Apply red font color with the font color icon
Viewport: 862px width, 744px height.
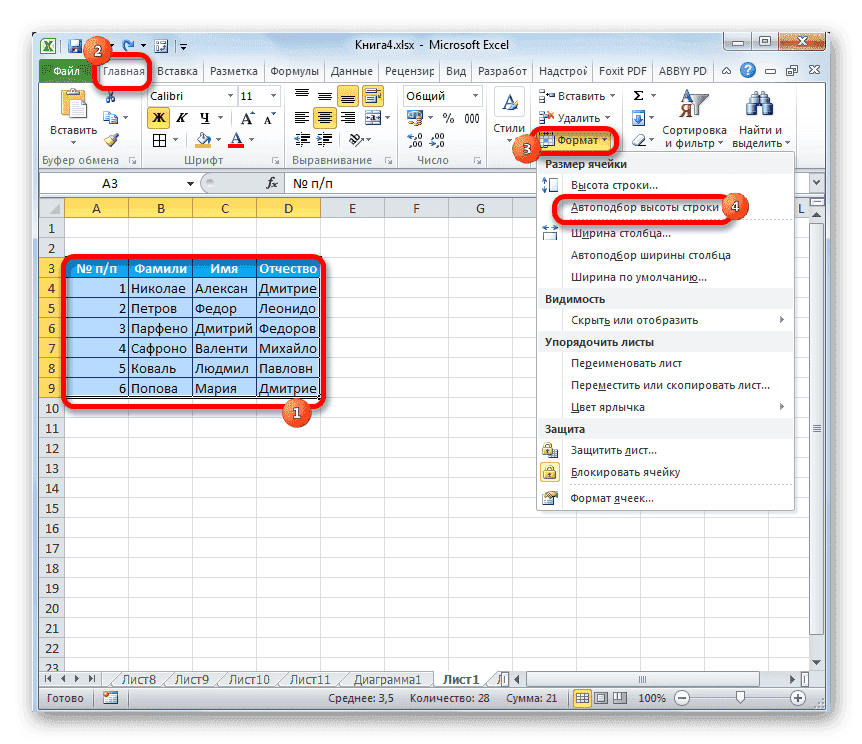[x=236, y=139]
